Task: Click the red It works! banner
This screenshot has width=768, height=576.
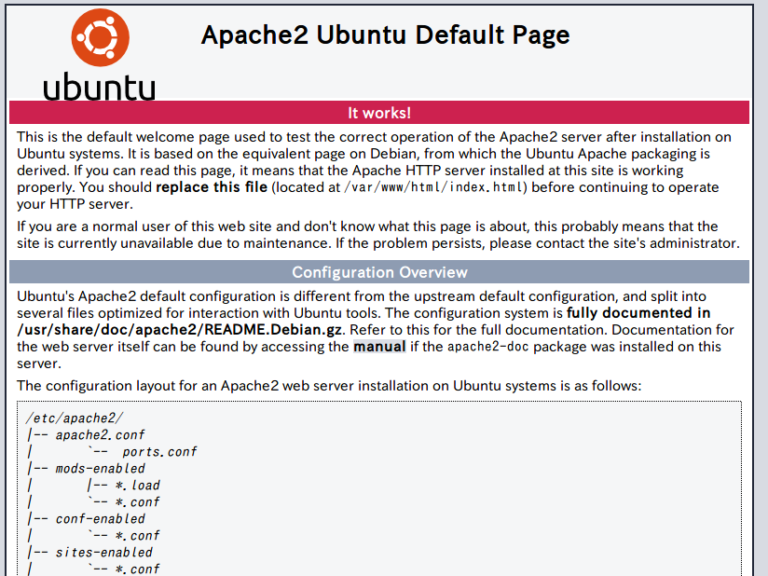Action: click(x=379, y=113)
